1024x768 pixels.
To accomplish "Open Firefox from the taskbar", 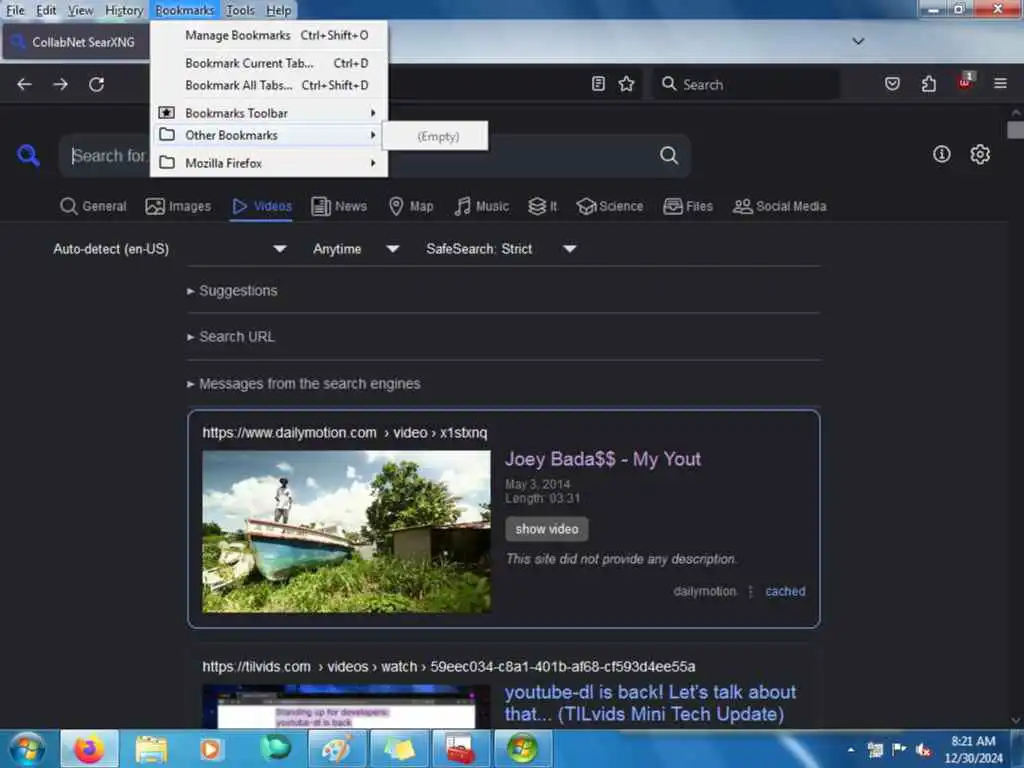I will 89,749.
